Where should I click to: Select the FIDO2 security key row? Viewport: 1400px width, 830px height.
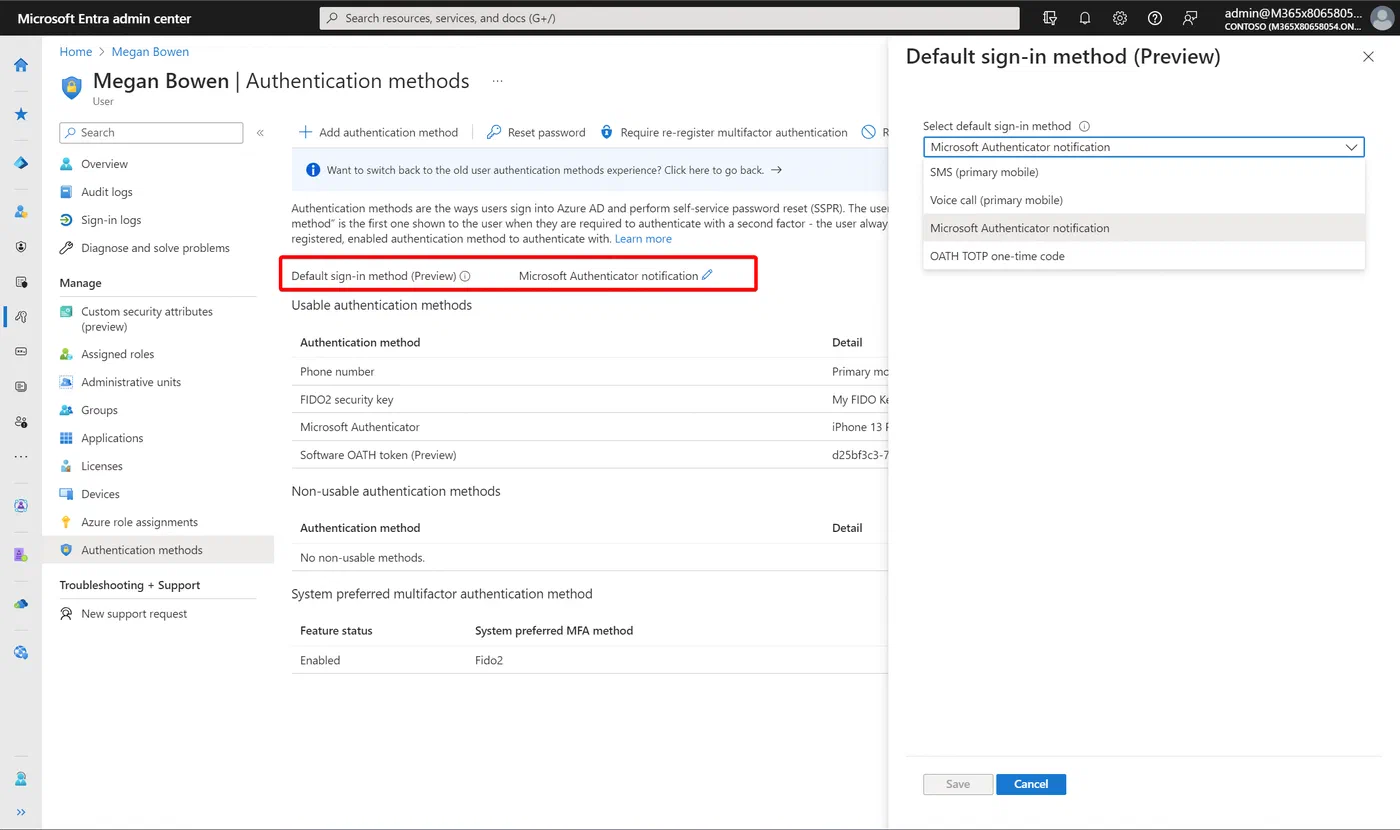coord(590,399)
